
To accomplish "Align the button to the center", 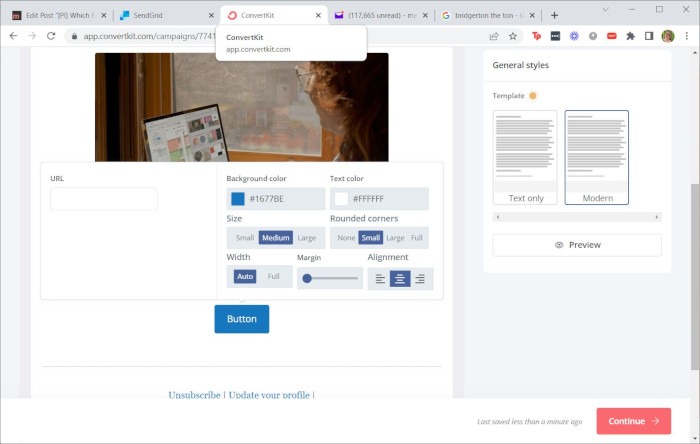I will [x=400, y=279].
